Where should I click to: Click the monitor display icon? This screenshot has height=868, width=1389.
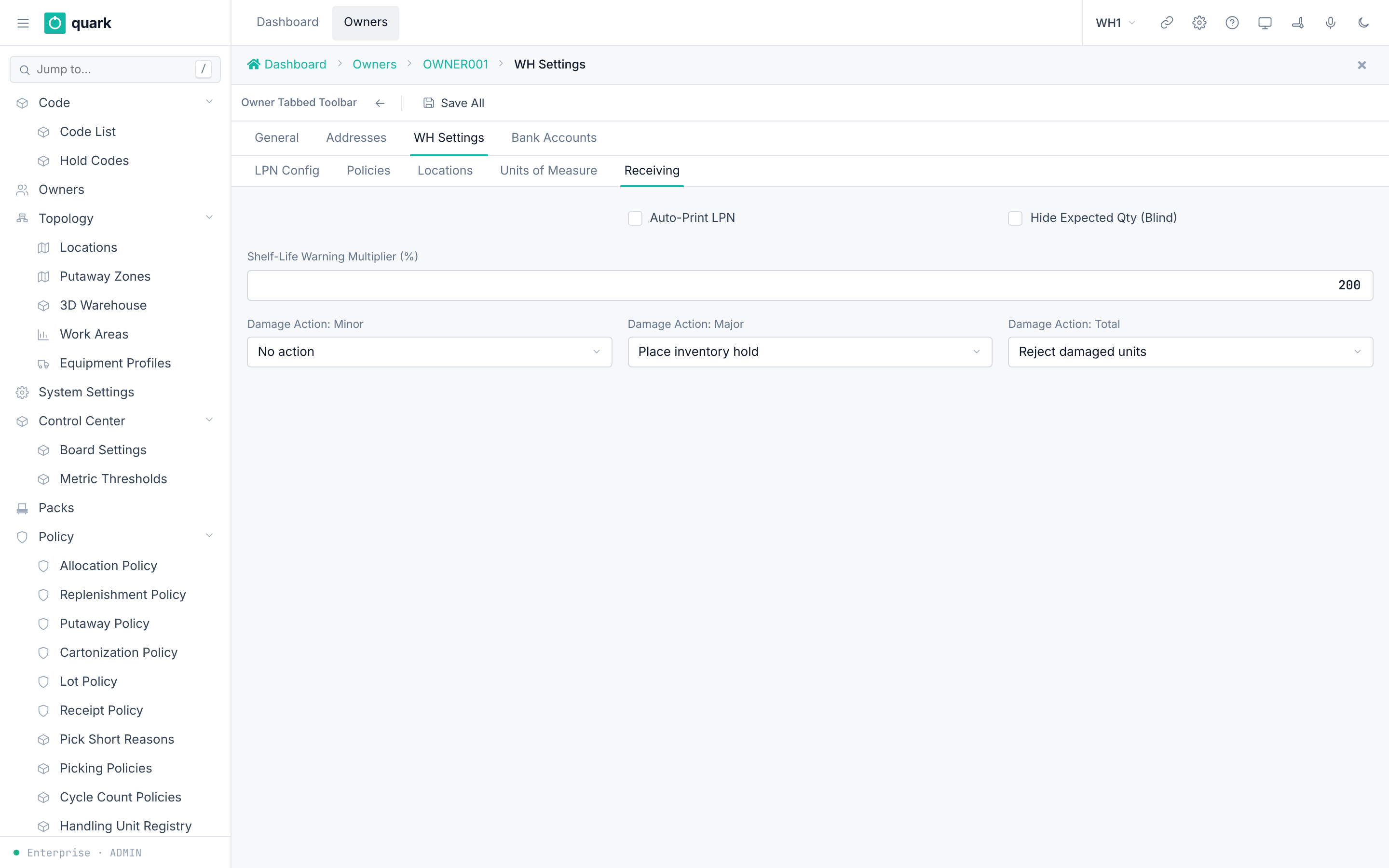click(x=1265, y=23)
